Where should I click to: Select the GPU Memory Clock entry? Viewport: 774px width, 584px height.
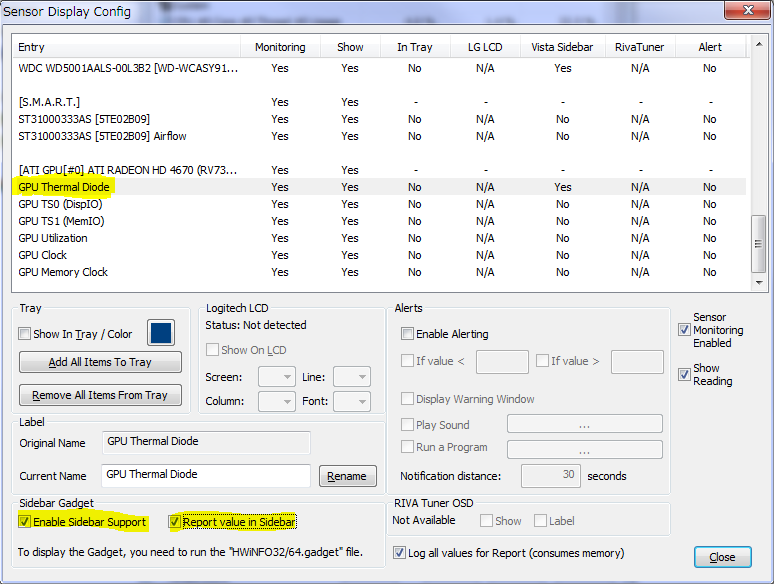63,272
